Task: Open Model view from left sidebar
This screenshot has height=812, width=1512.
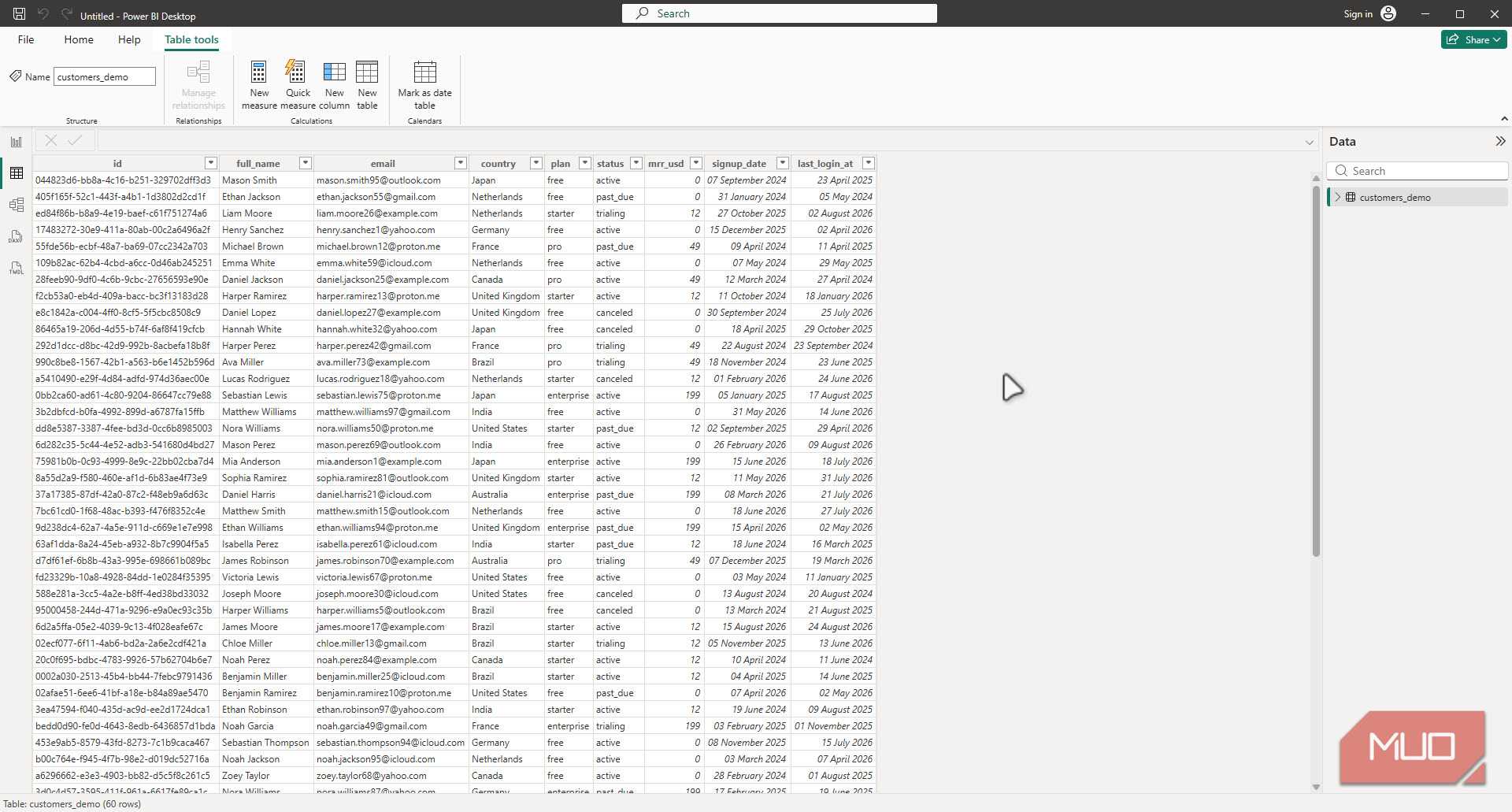Action: click(x=17, y=205)
